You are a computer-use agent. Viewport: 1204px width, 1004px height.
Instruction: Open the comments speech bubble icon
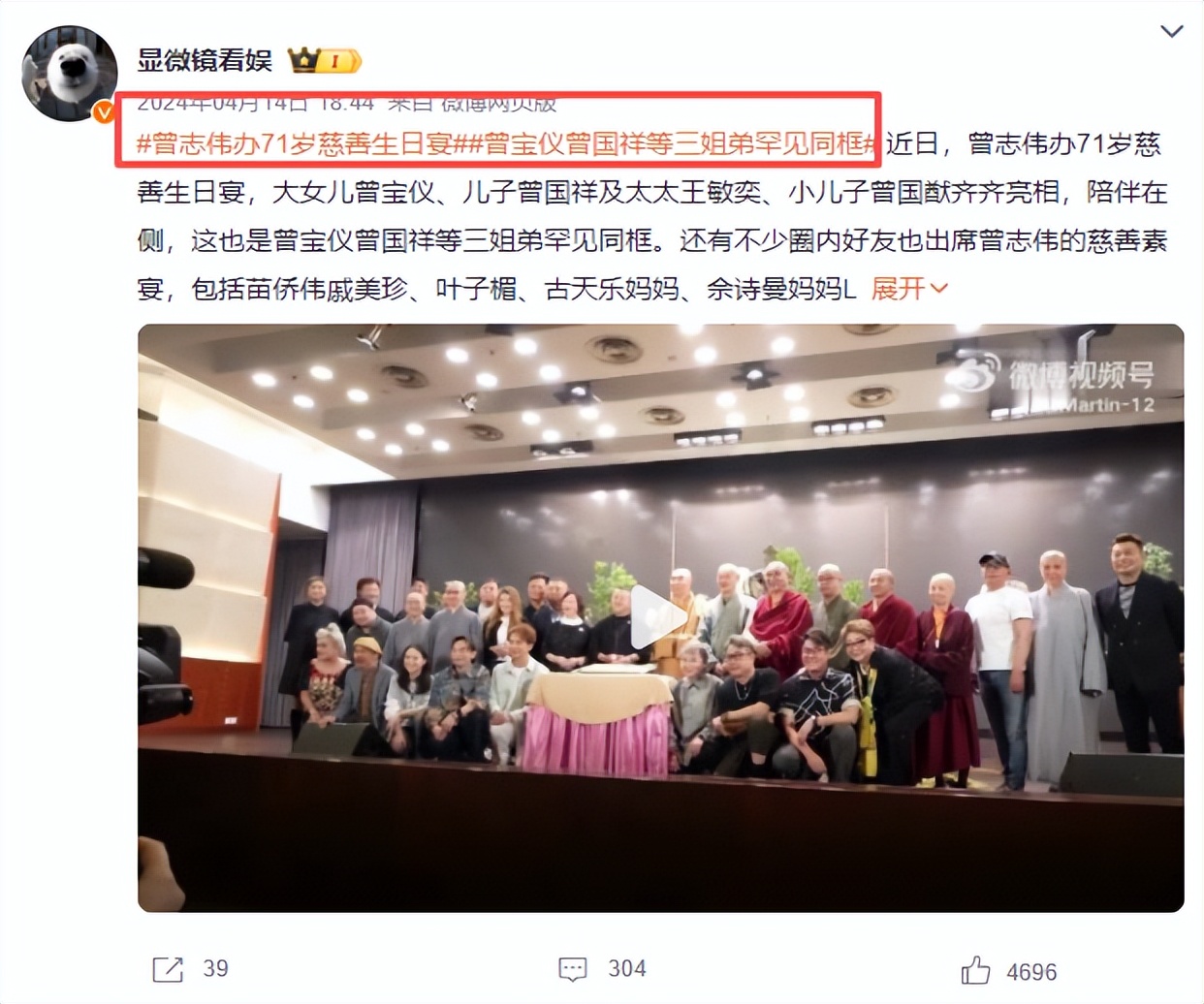point(572,968)
